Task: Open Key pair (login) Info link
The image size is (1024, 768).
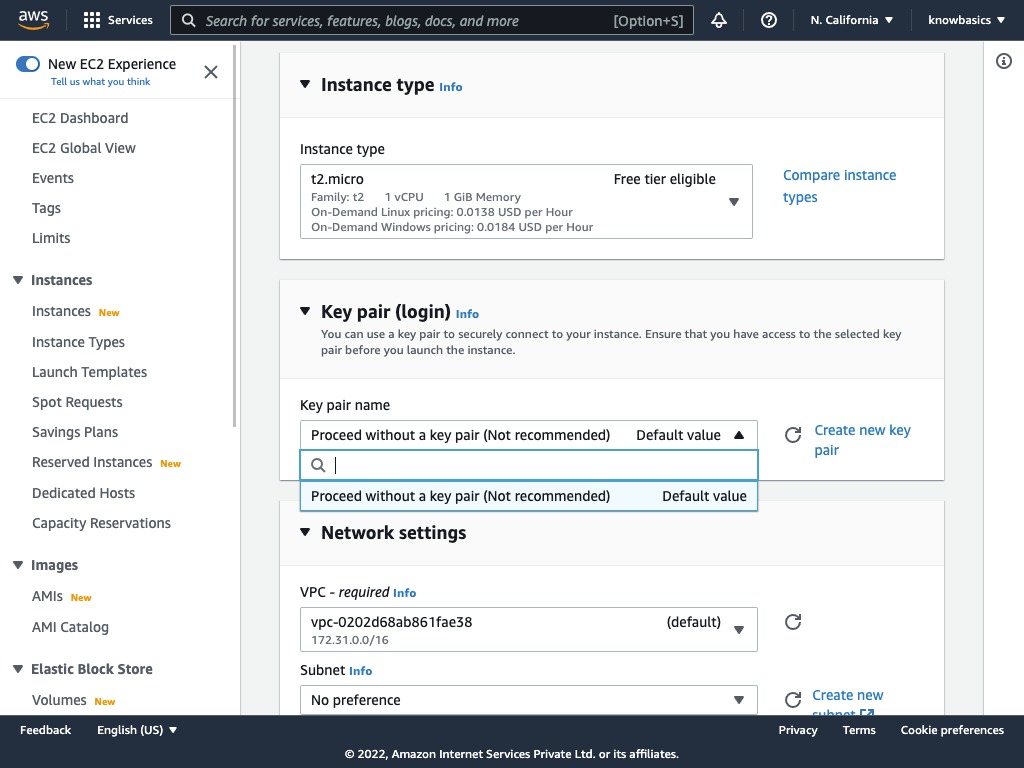Action: coord(467,314)
